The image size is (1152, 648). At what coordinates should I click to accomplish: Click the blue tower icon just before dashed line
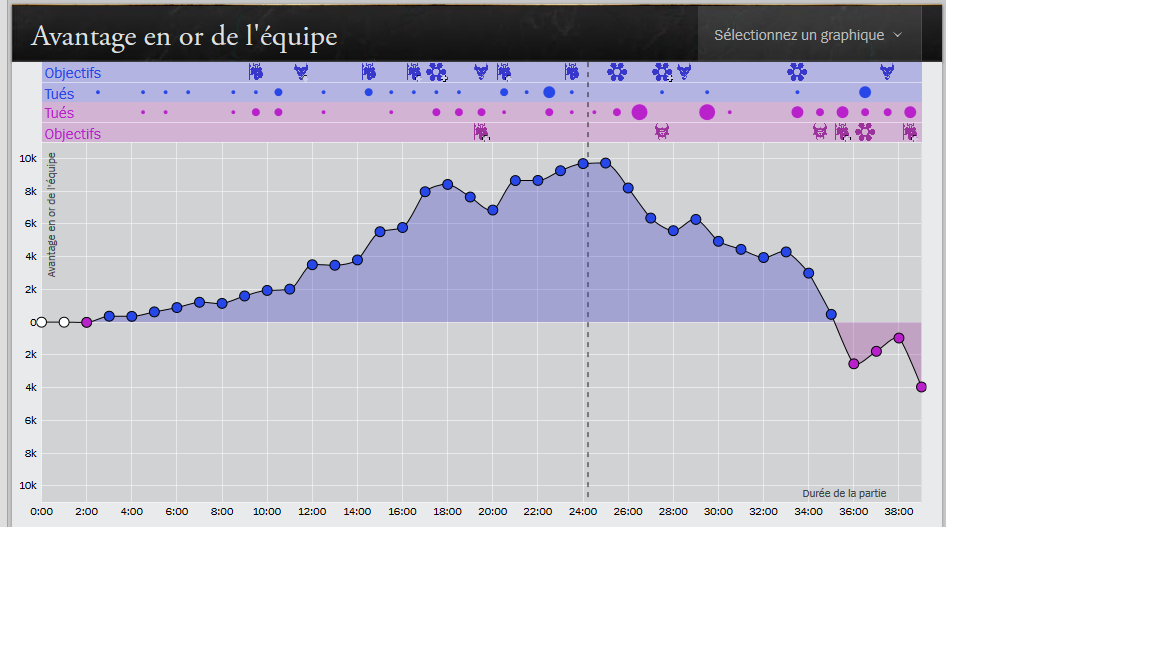[572, 71]
